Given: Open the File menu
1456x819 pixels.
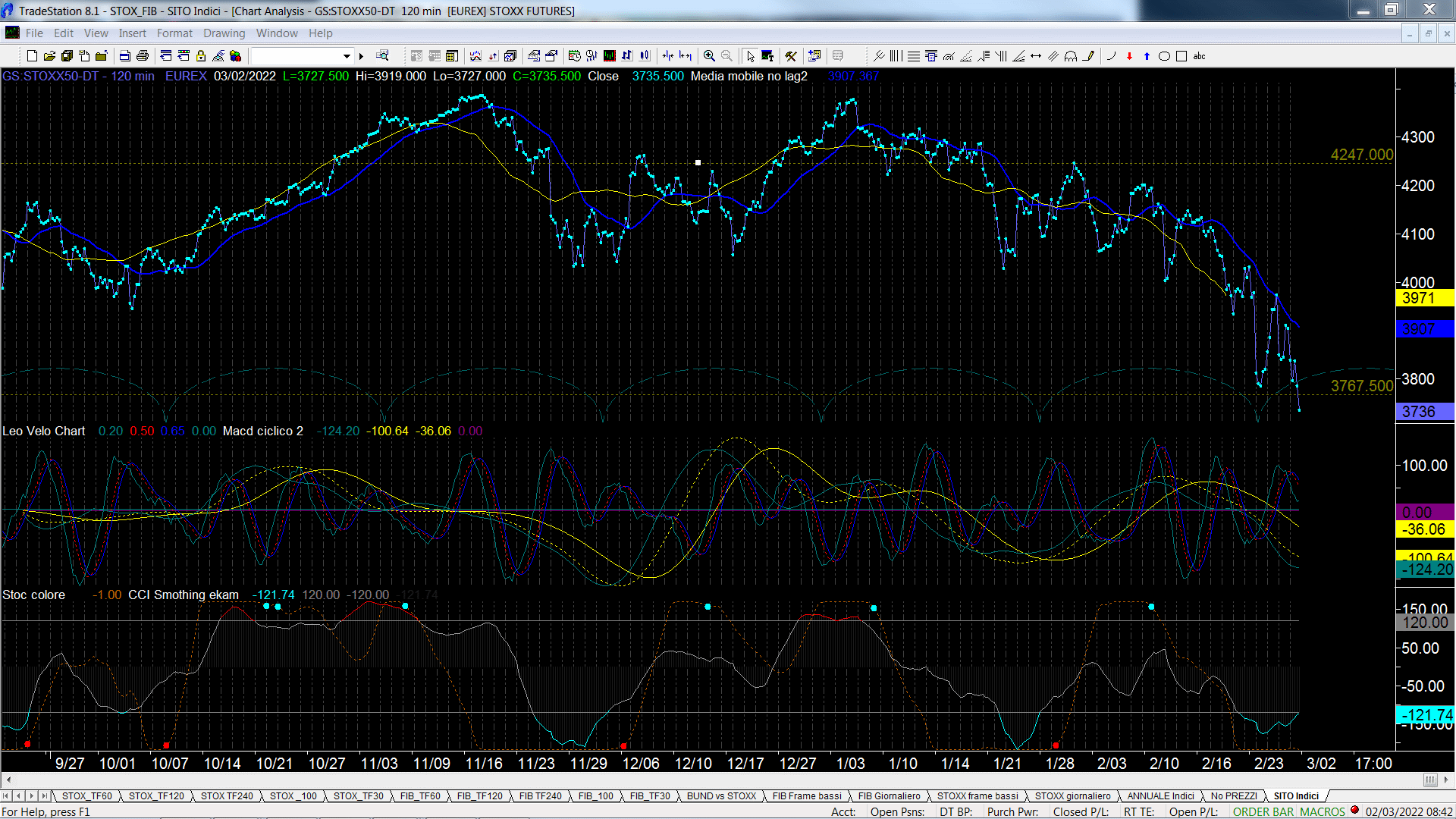Looking at the screenshot, I should 34,33.
